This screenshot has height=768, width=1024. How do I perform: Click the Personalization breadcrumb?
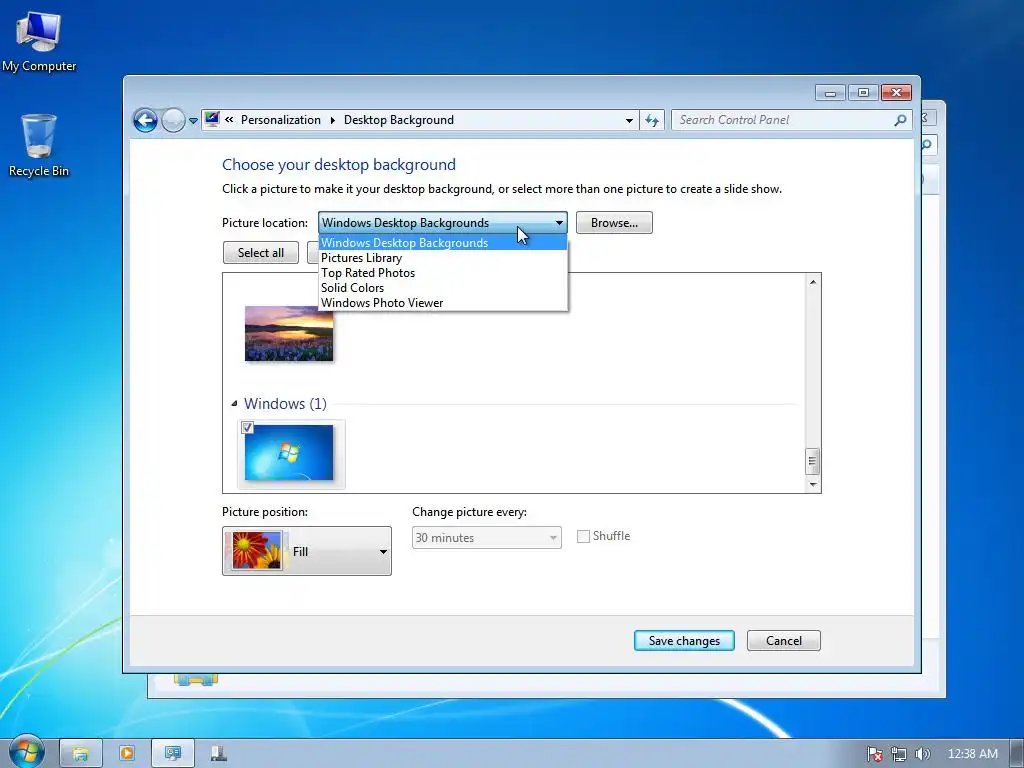click(281, 120)
